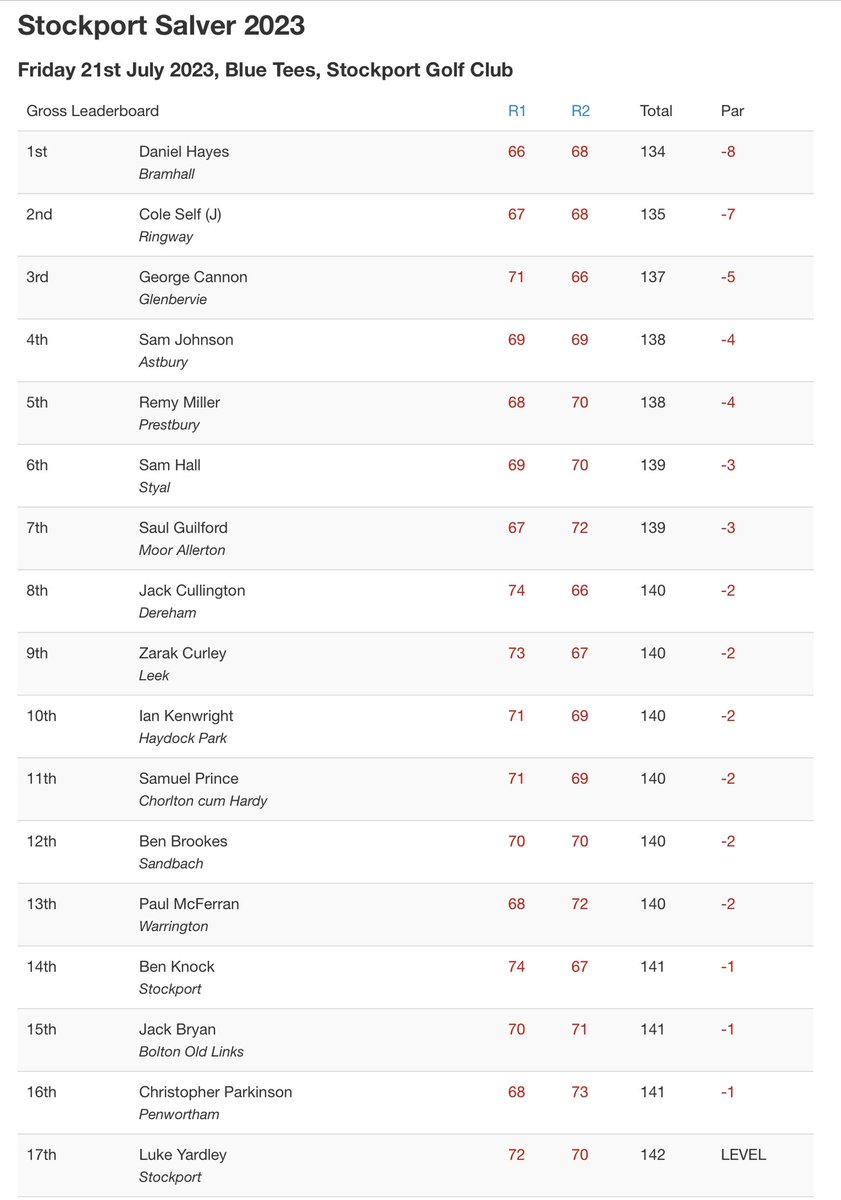Open the R2 round column link
This screenshot has width=841, height=1200.
point(580,111)
